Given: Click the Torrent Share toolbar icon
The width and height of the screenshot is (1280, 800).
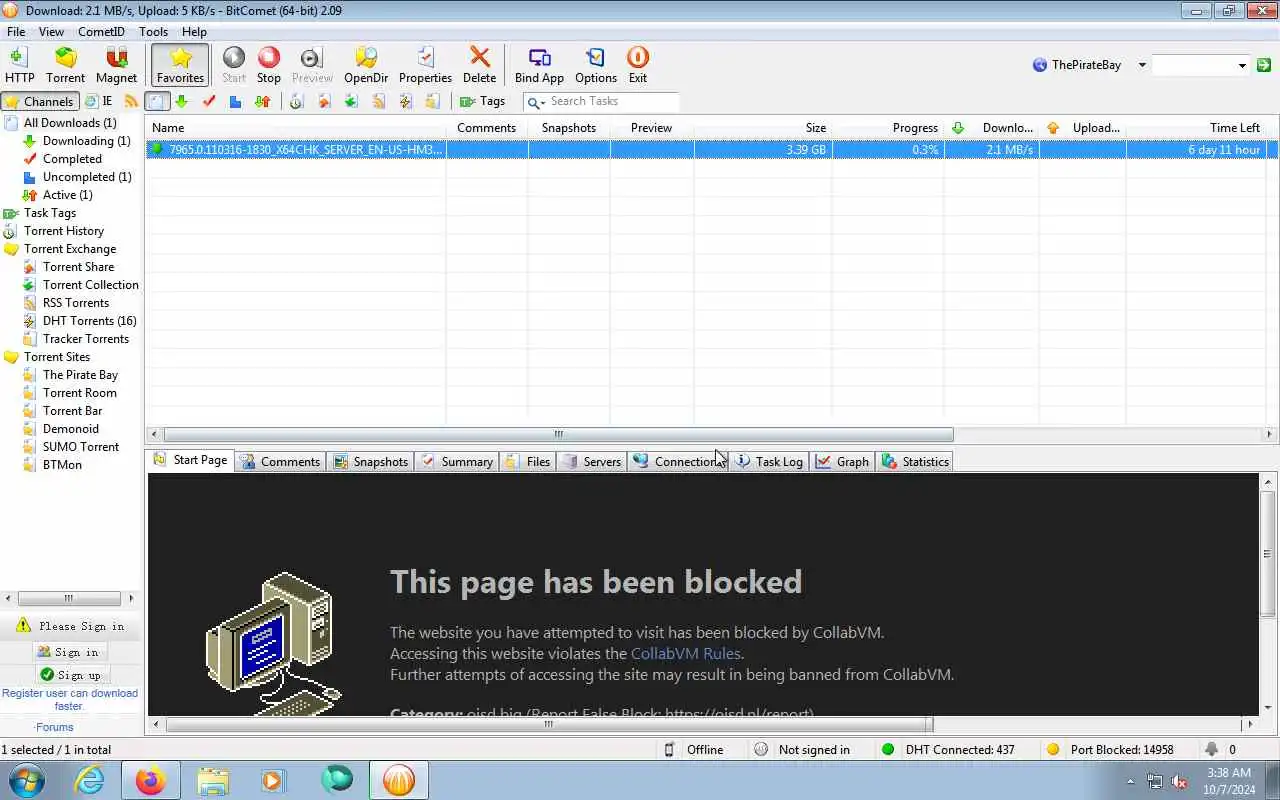Looking at the screenshot, I should pos(324,101).
